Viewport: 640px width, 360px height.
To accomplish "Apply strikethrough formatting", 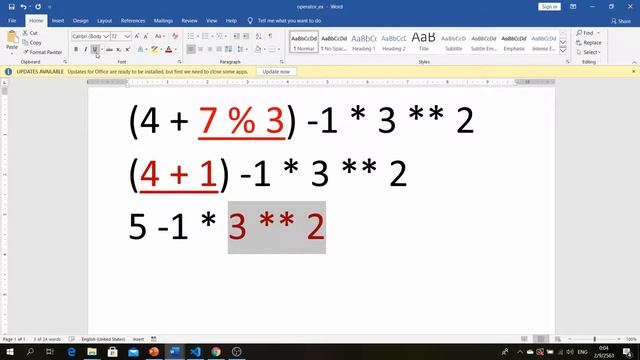I will click(x=109, y=49).
